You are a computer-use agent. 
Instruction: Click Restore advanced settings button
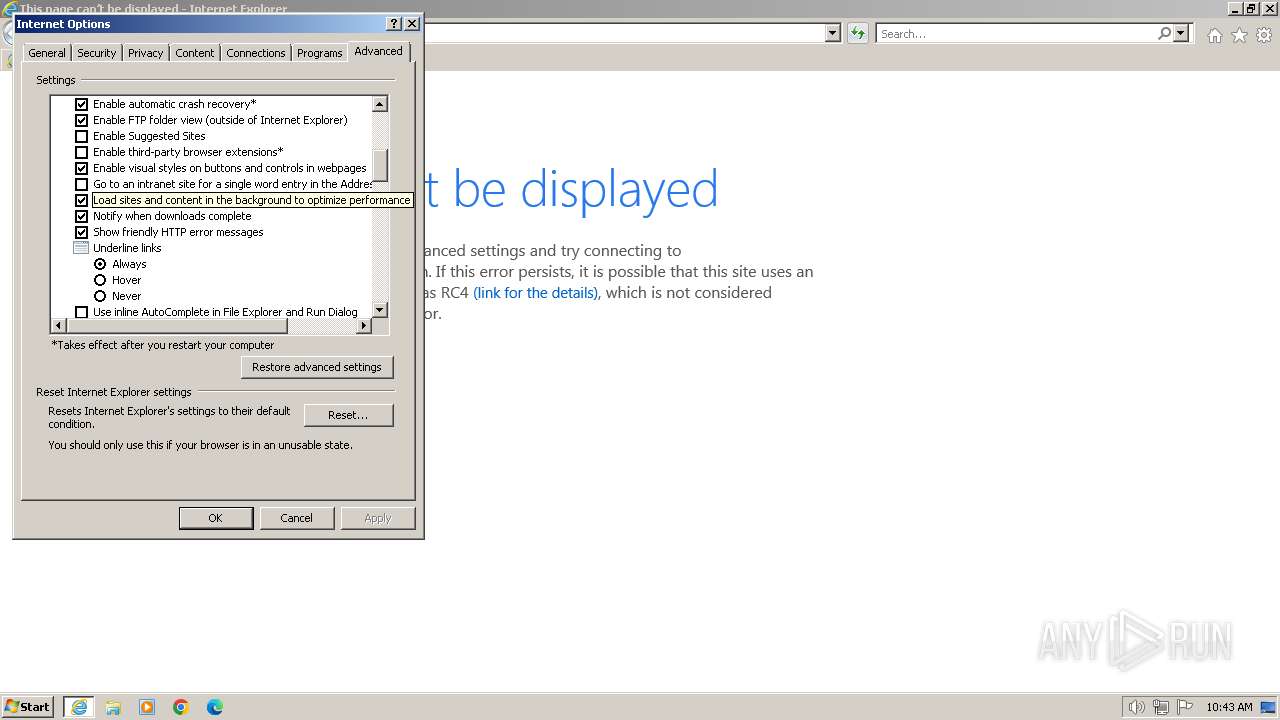coord(317,367)
